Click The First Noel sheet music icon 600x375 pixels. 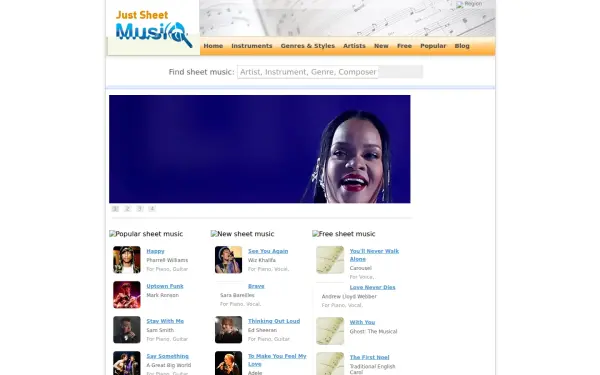(x=330, y=364)
